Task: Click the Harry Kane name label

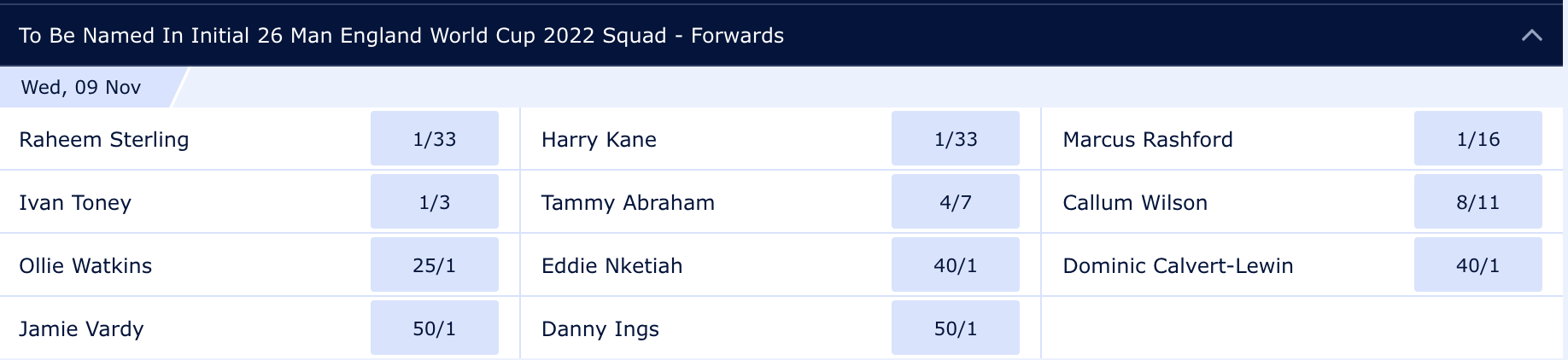Action: [x=599, y=140]
